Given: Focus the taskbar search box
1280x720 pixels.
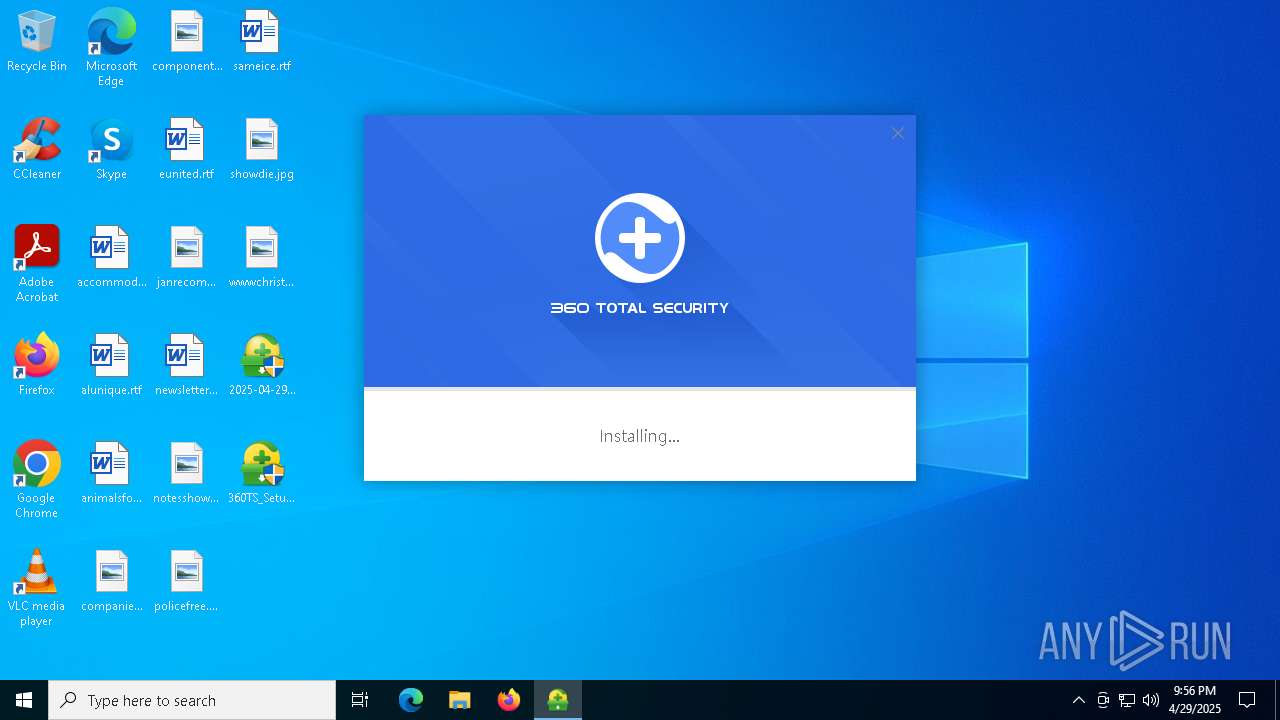Looking at the screenshot, I should (x=192, y=700).
